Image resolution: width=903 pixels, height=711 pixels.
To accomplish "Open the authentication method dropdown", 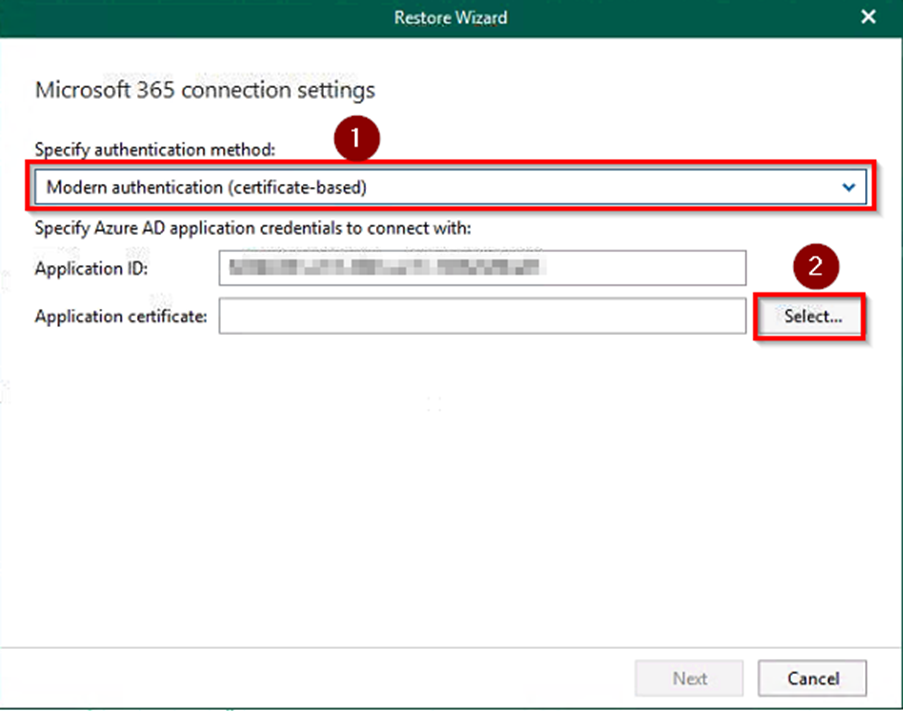I will (450, 187).
